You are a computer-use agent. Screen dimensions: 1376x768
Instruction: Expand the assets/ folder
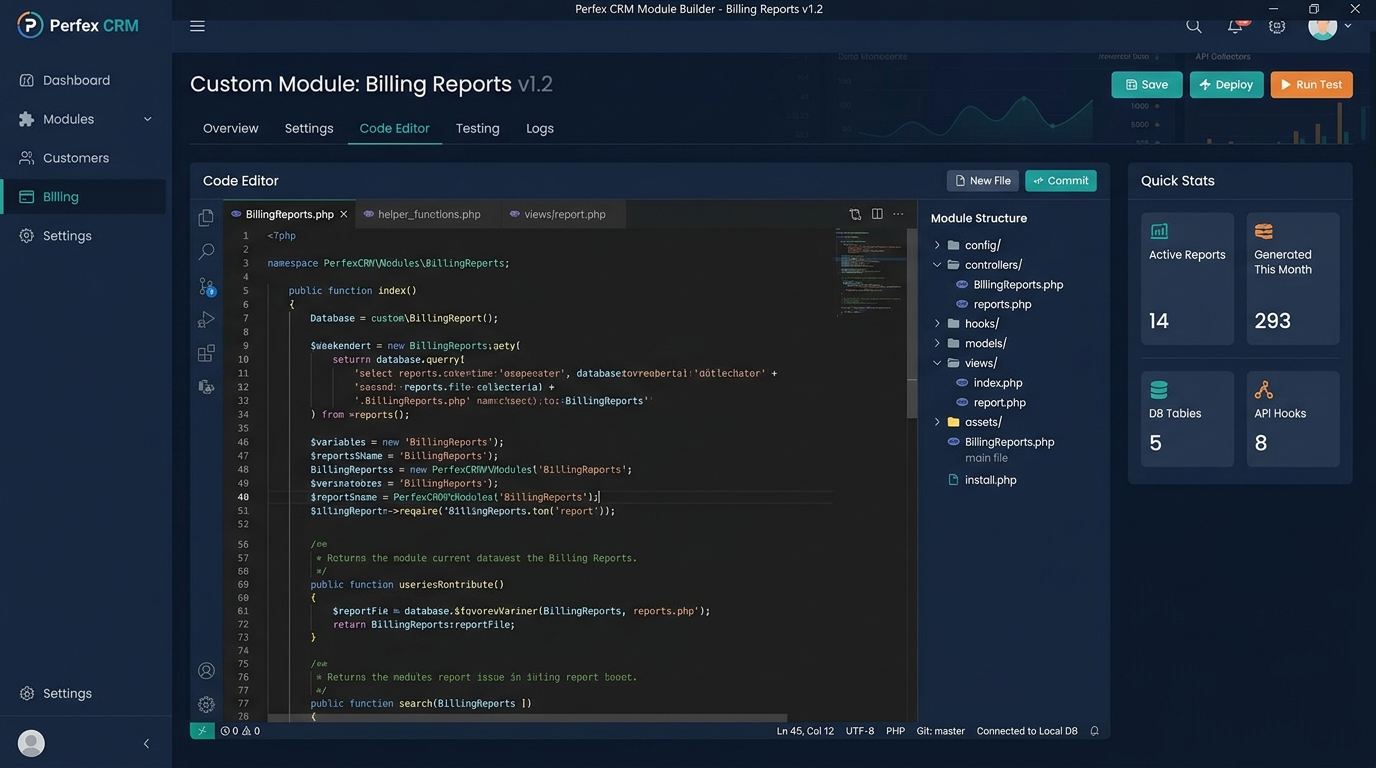(x=937, y=422)
